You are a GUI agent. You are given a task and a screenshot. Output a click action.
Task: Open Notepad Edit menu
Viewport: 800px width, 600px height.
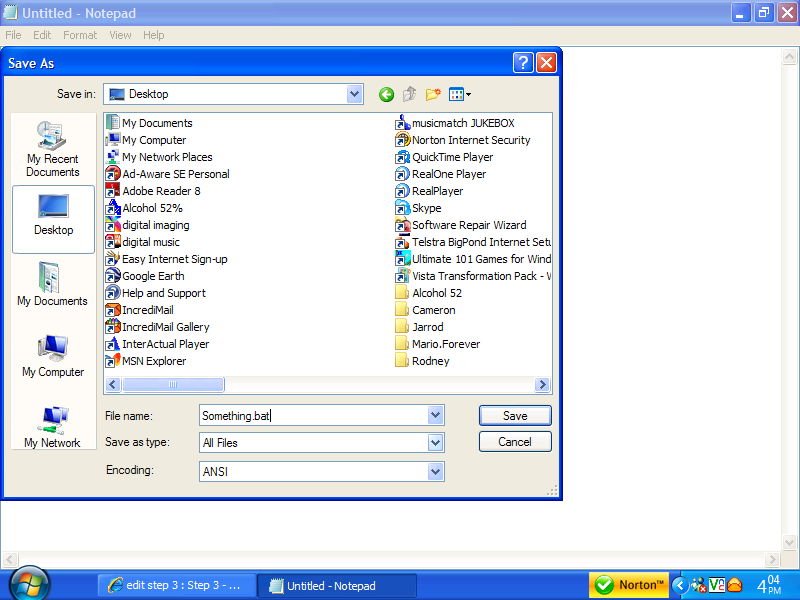pos(42,35)
